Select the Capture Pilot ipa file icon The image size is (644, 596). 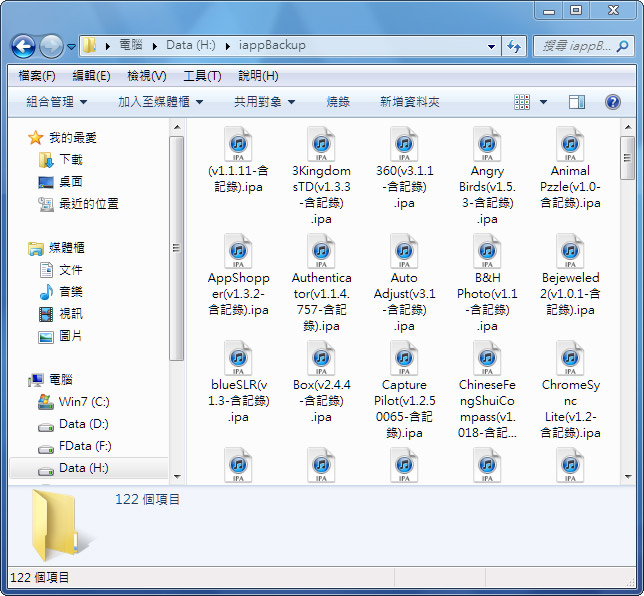(404, 358)
